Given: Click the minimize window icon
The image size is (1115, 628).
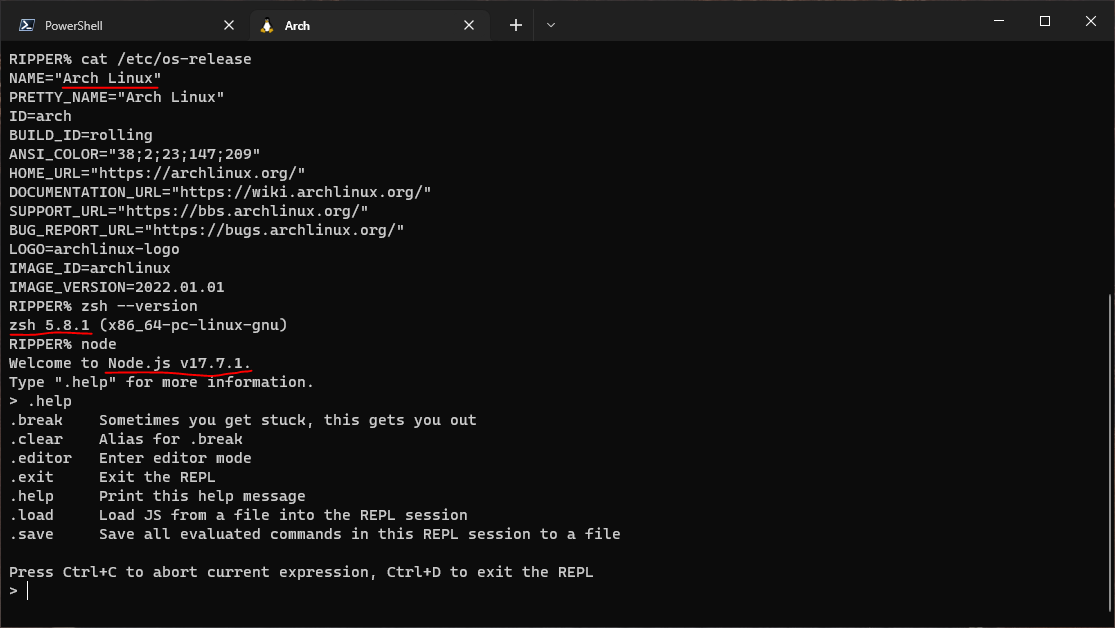Looking at the screenshot, I should (x=998, y=20).
